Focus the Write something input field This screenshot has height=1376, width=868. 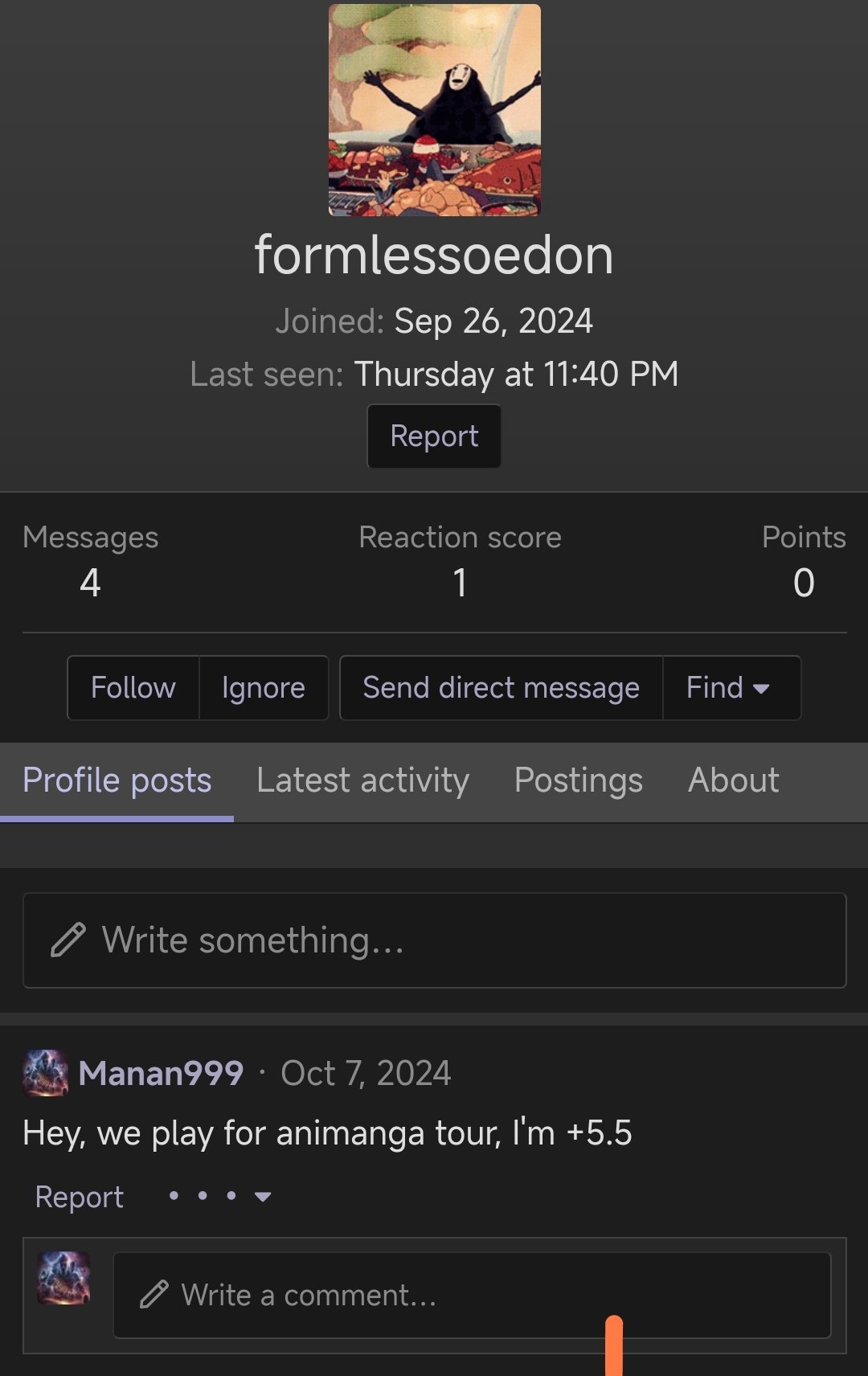(x=466, y=940)
